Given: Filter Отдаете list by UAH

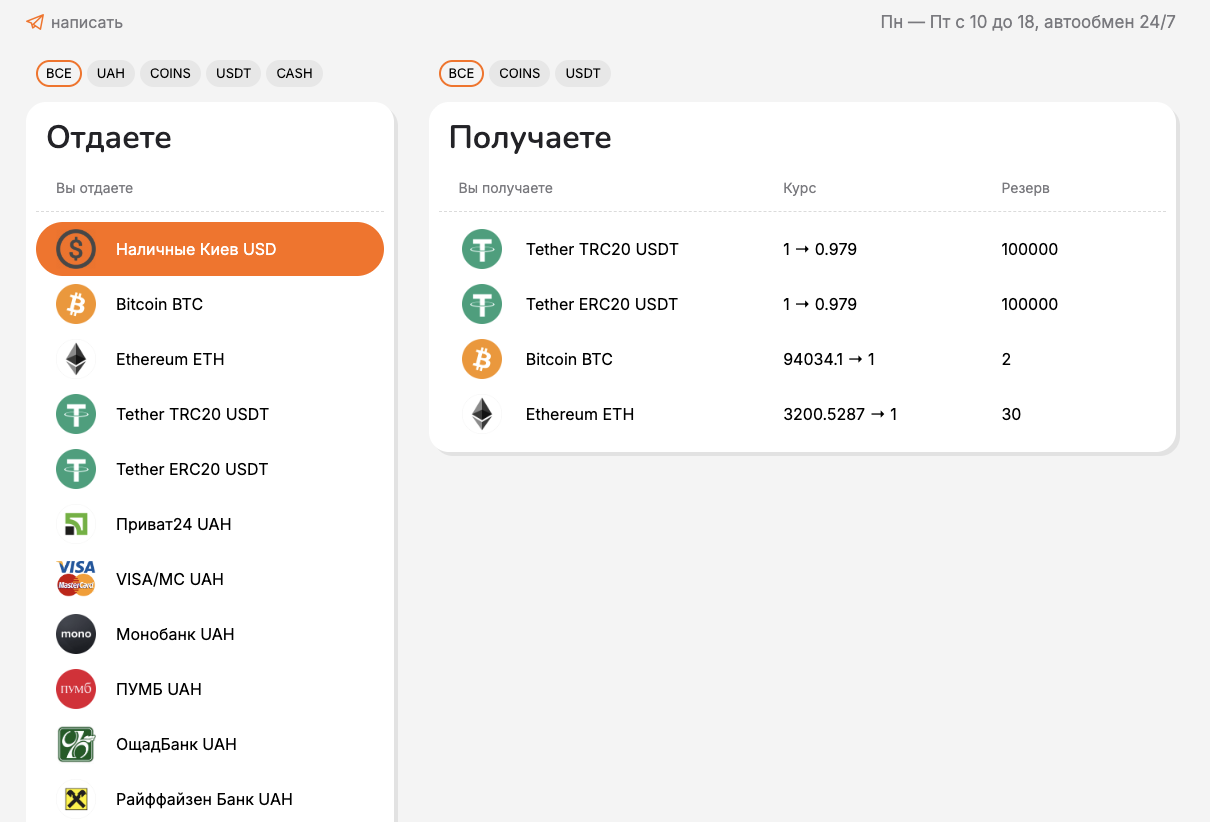Looking at the screenshot, I should (x=111, y=73).
